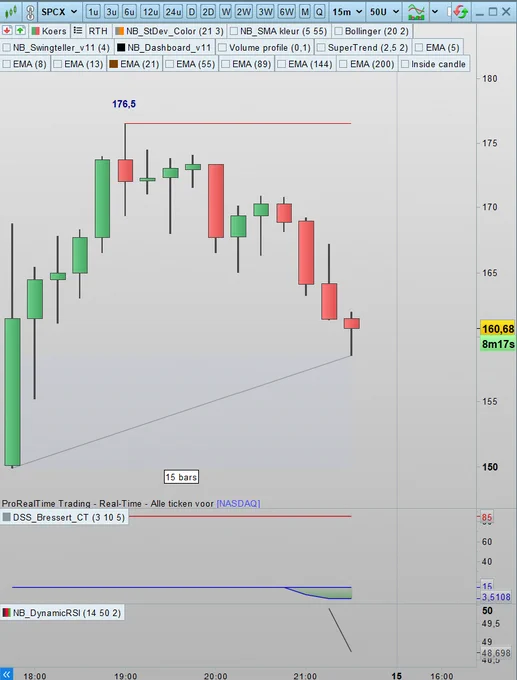Click the DSS_Bressert_CT grey color swatch

tap(7, 517)
